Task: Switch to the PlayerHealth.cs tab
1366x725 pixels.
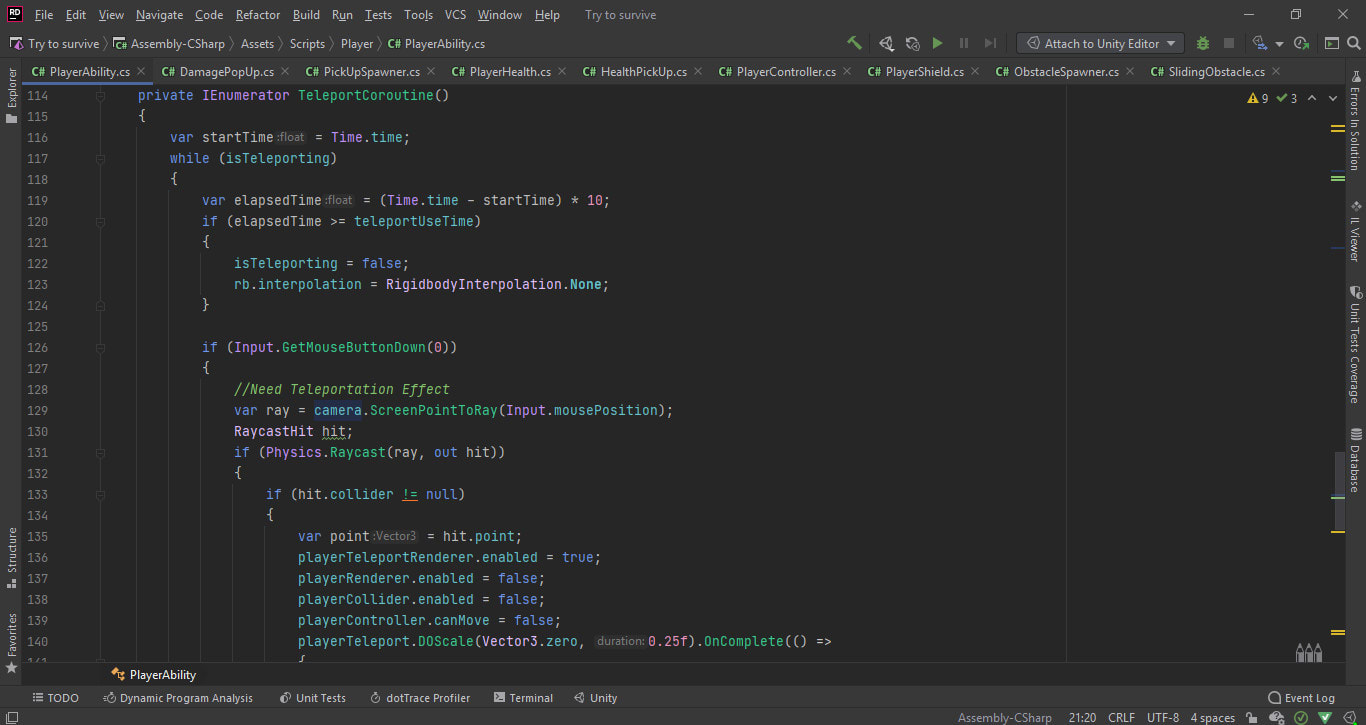Action: point(509,72)
